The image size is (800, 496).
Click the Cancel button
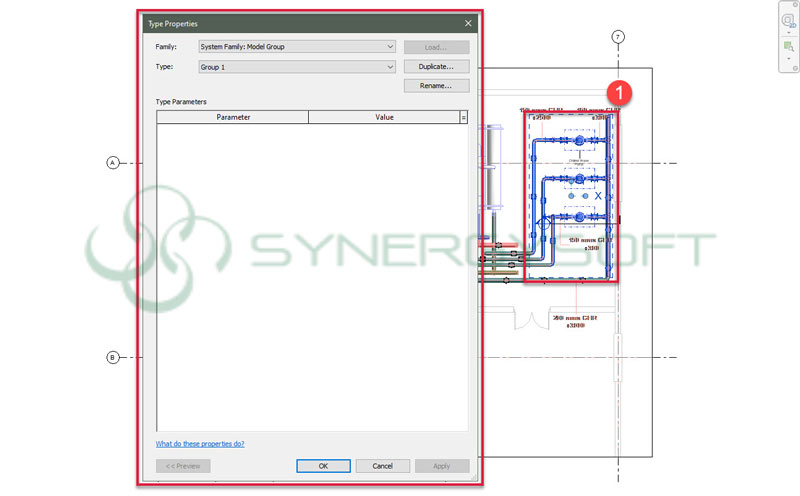[x=383, y=466]
